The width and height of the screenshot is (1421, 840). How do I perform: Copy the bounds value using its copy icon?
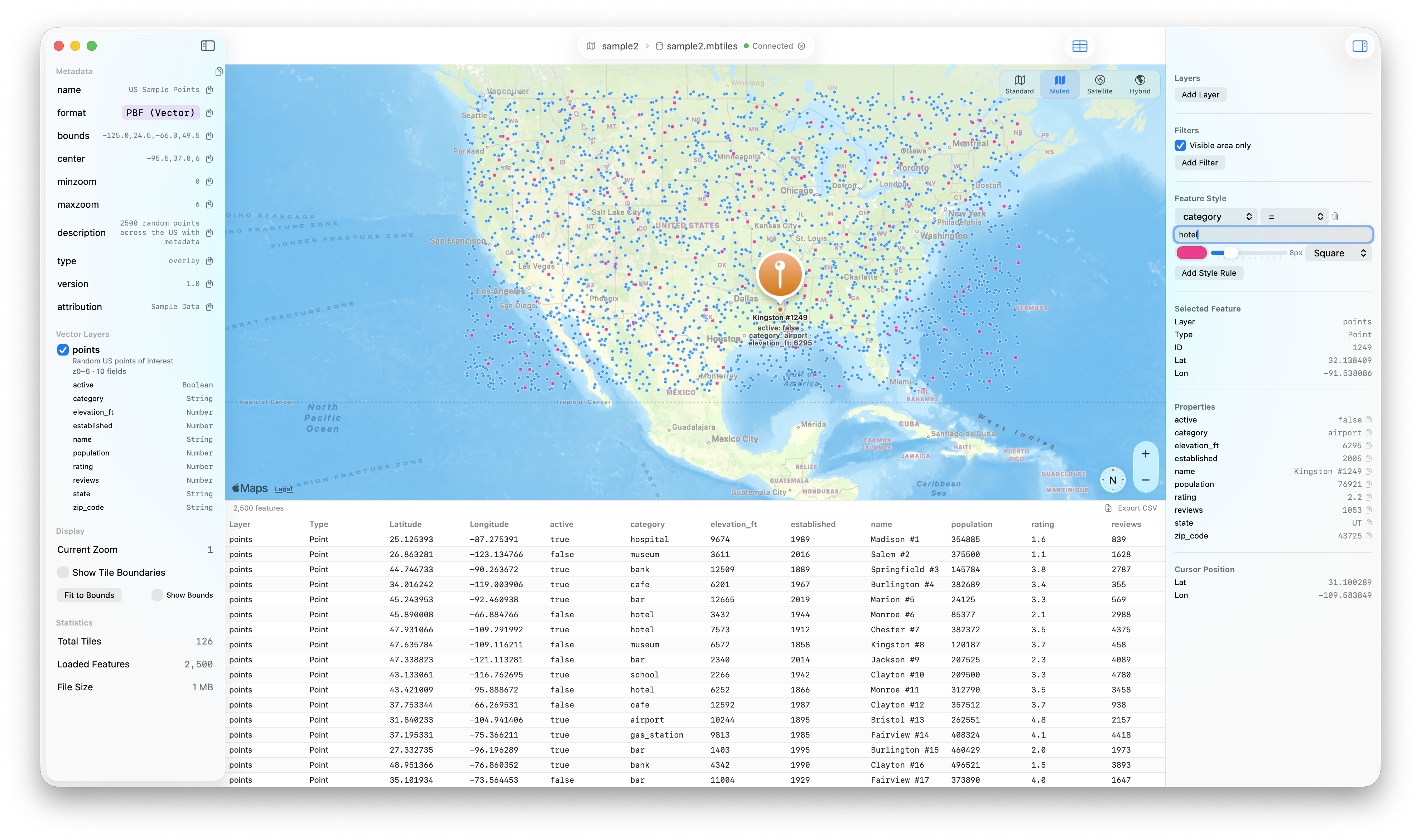click(209, 135)
